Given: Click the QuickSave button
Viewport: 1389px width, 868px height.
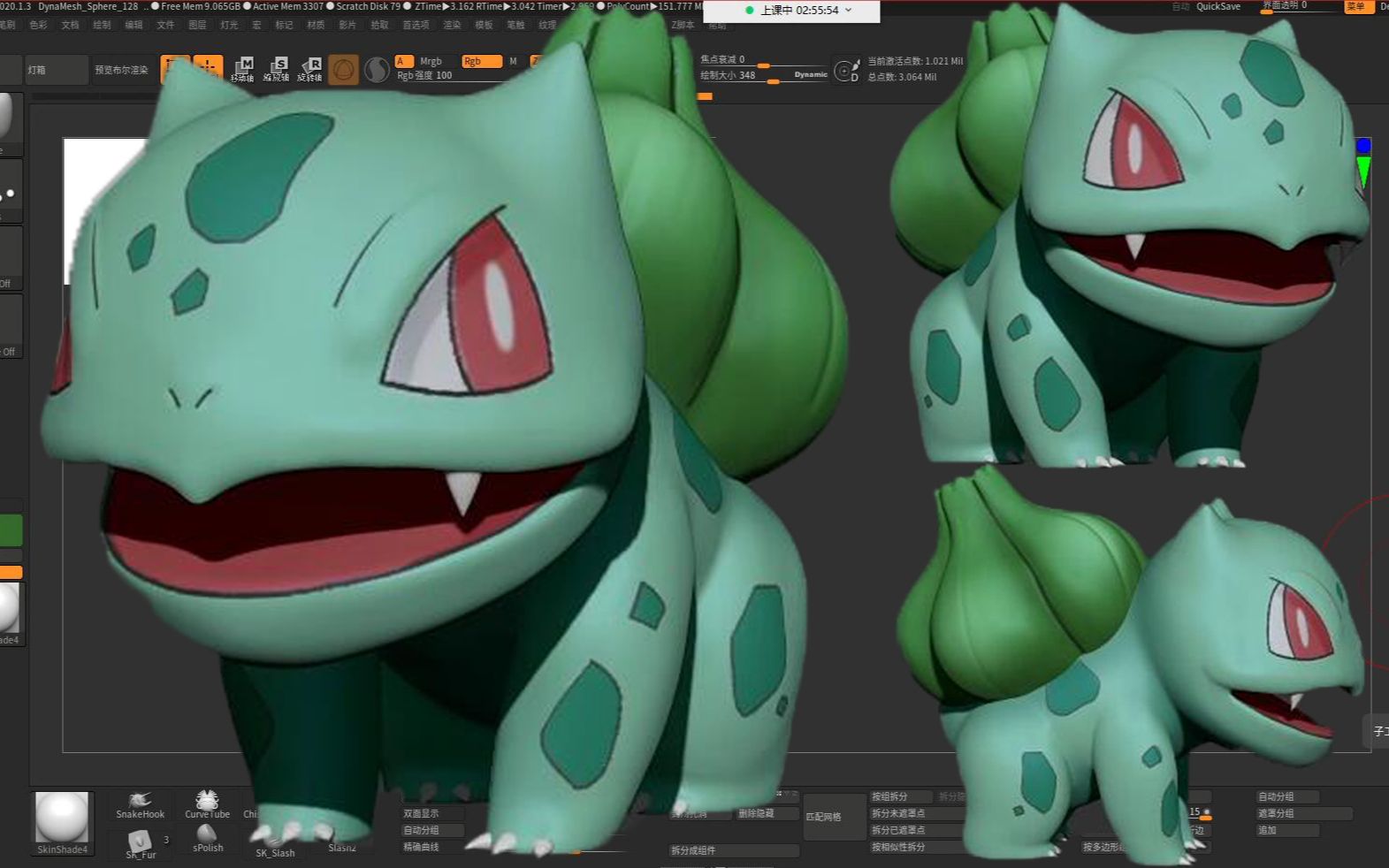Looking at the screenshot, I should pos(1218,6).
